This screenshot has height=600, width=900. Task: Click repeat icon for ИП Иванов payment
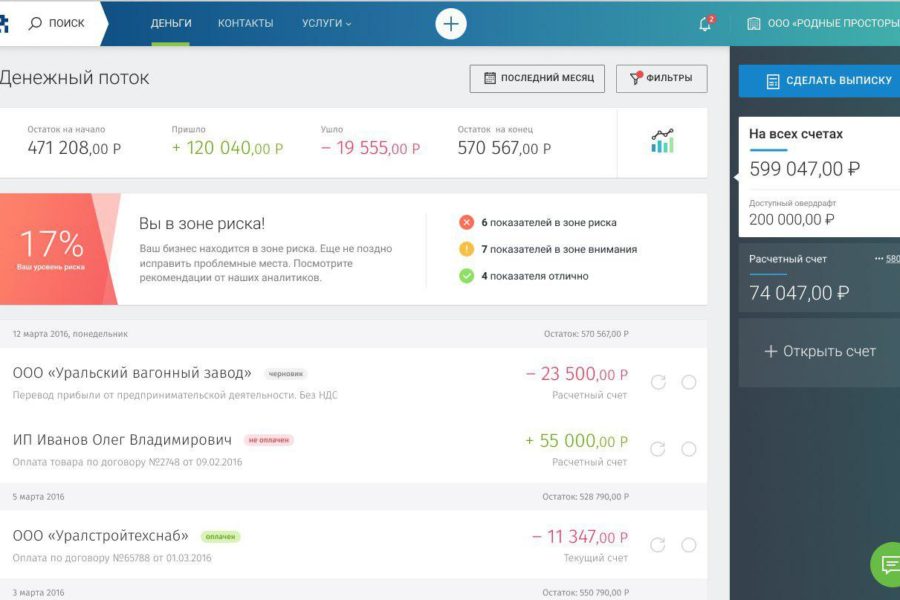click(658, 449)
